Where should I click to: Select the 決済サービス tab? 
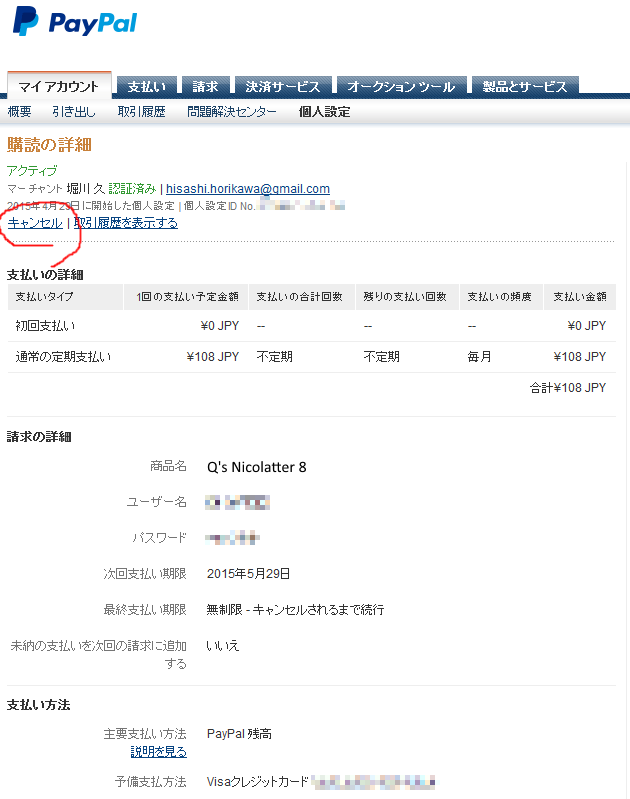pos(283,86)
